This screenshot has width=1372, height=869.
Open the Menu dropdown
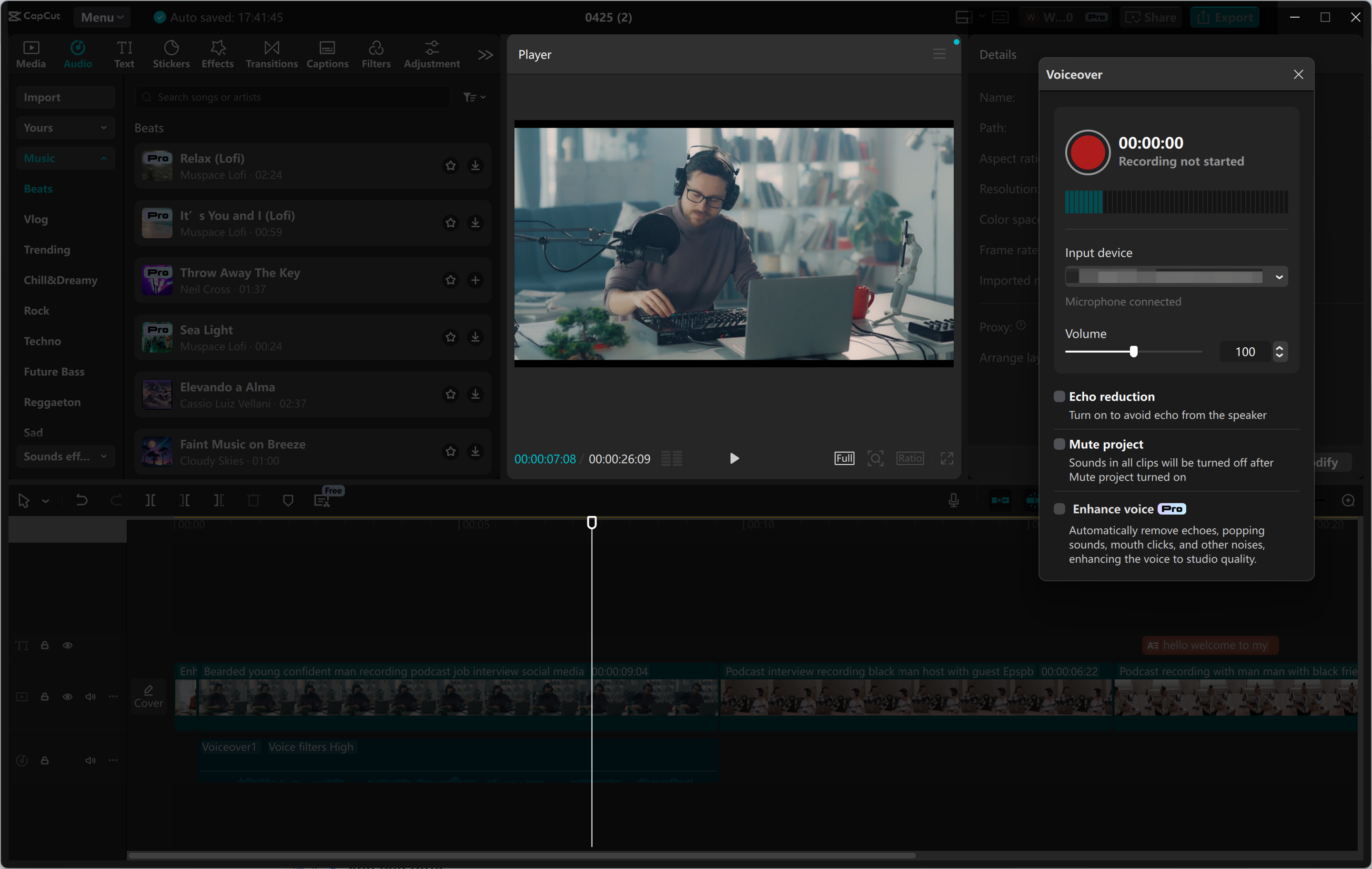pos(102,17)
